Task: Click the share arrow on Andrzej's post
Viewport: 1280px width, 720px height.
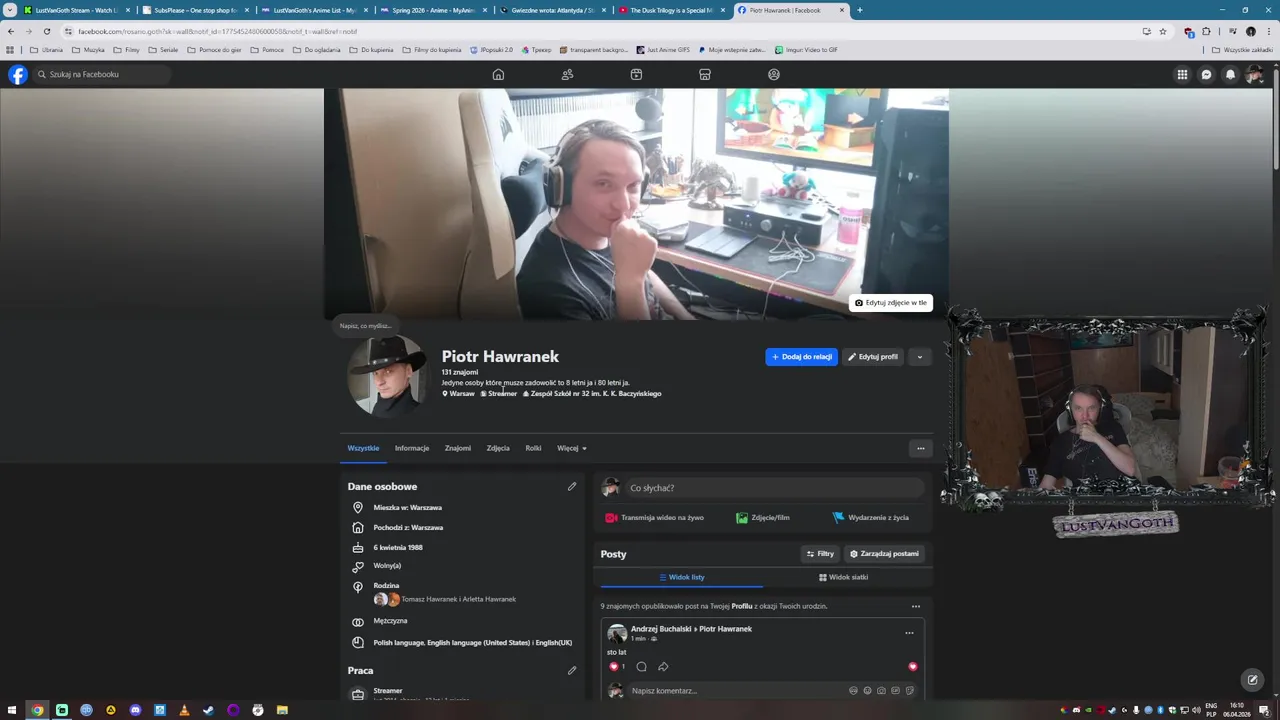Action: click(663, 667)
